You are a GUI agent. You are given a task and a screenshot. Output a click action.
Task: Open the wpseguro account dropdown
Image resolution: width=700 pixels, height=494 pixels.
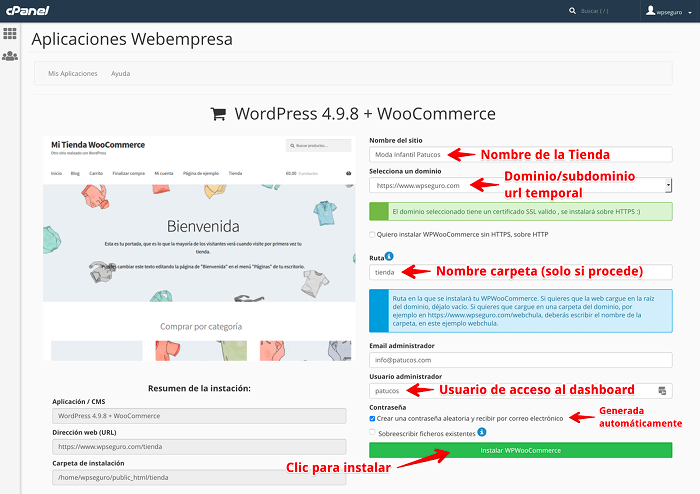point(669,11)
